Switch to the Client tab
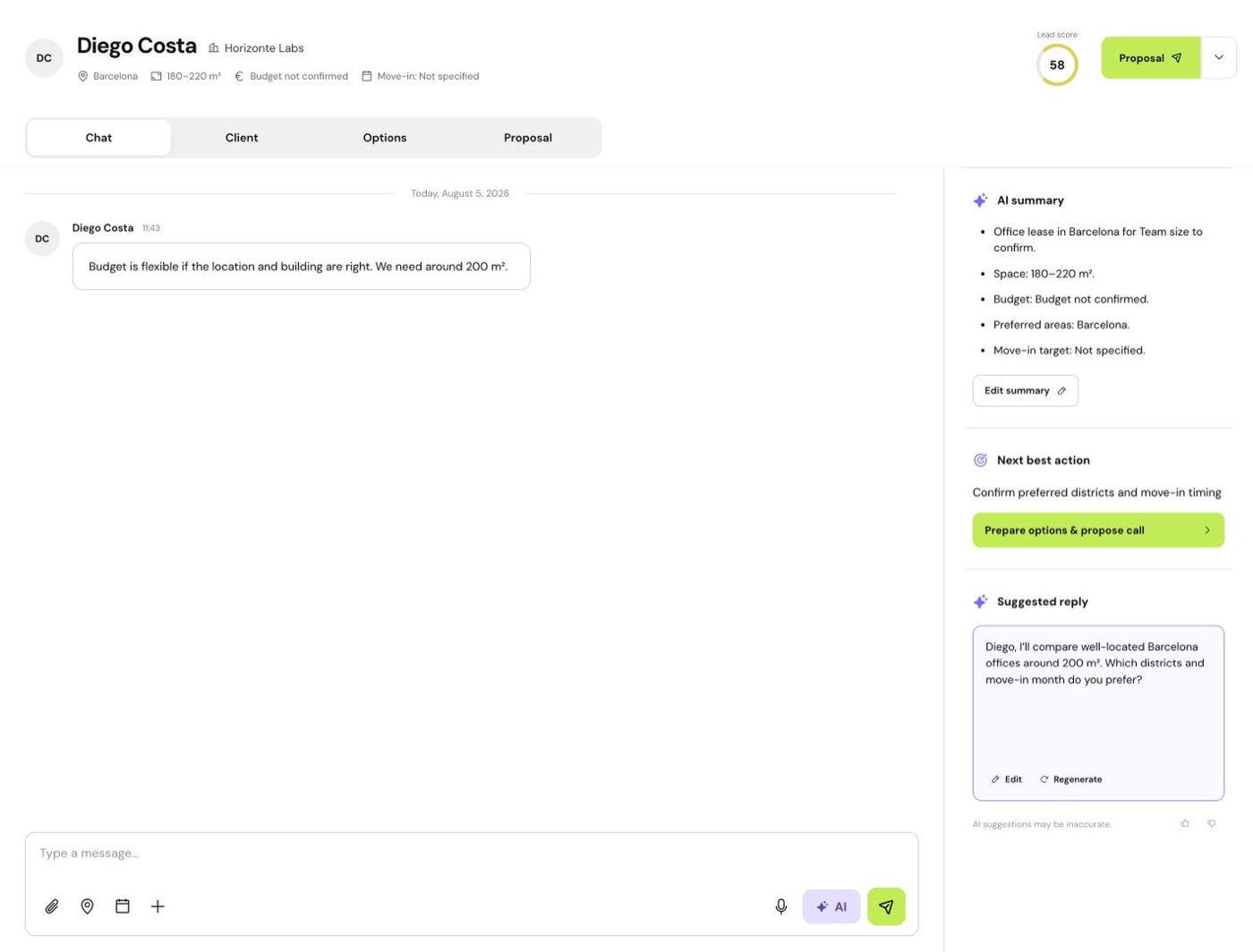1253x952 pixels. (242, 138)
